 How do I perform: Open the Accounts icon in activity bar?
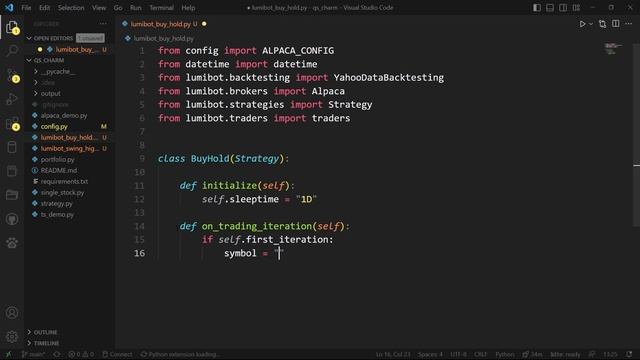pos(12,313)
